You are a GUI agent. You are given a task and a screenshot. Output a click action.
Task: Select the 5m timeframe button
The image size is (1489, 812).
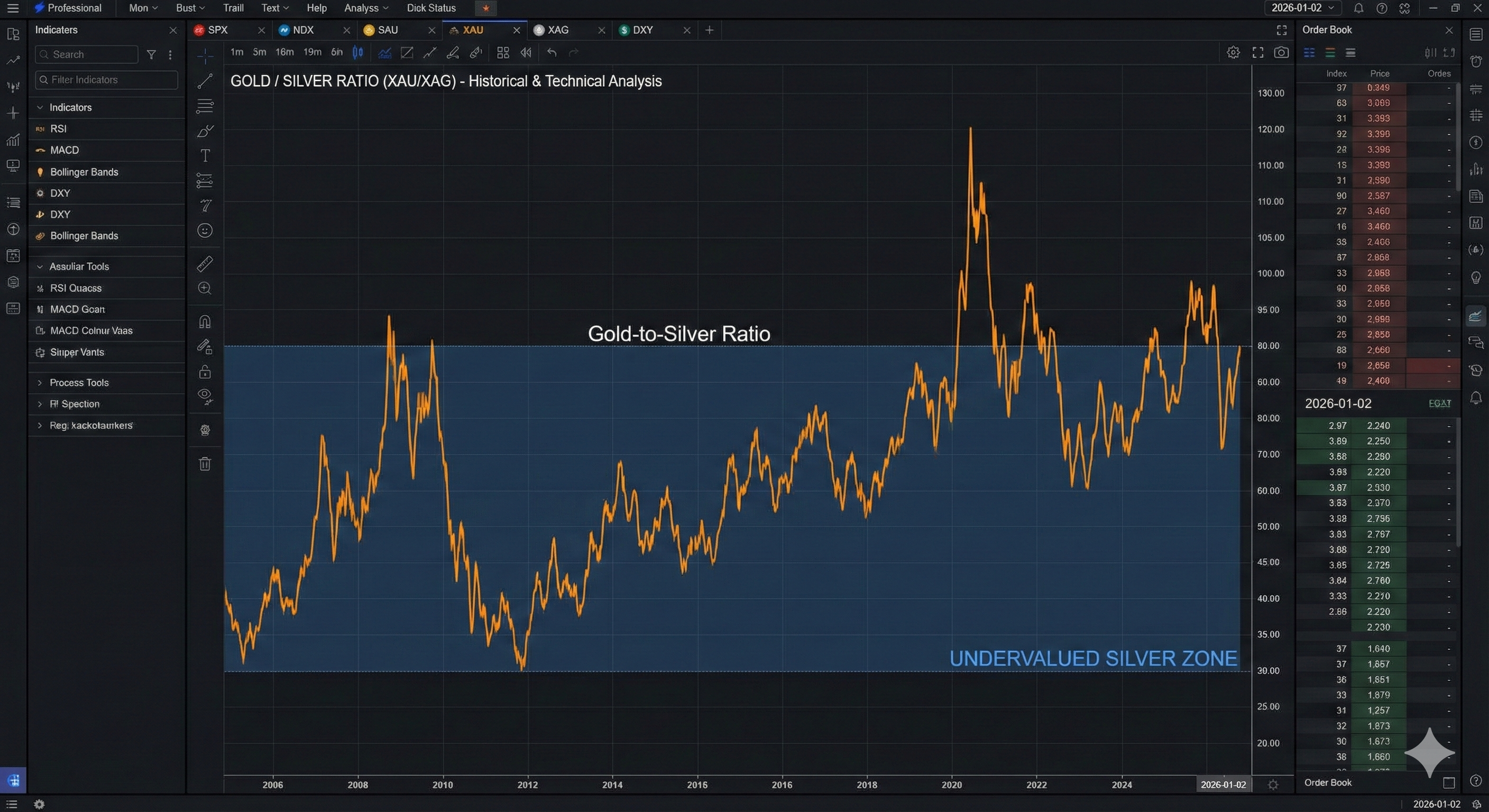pos(260,52)
